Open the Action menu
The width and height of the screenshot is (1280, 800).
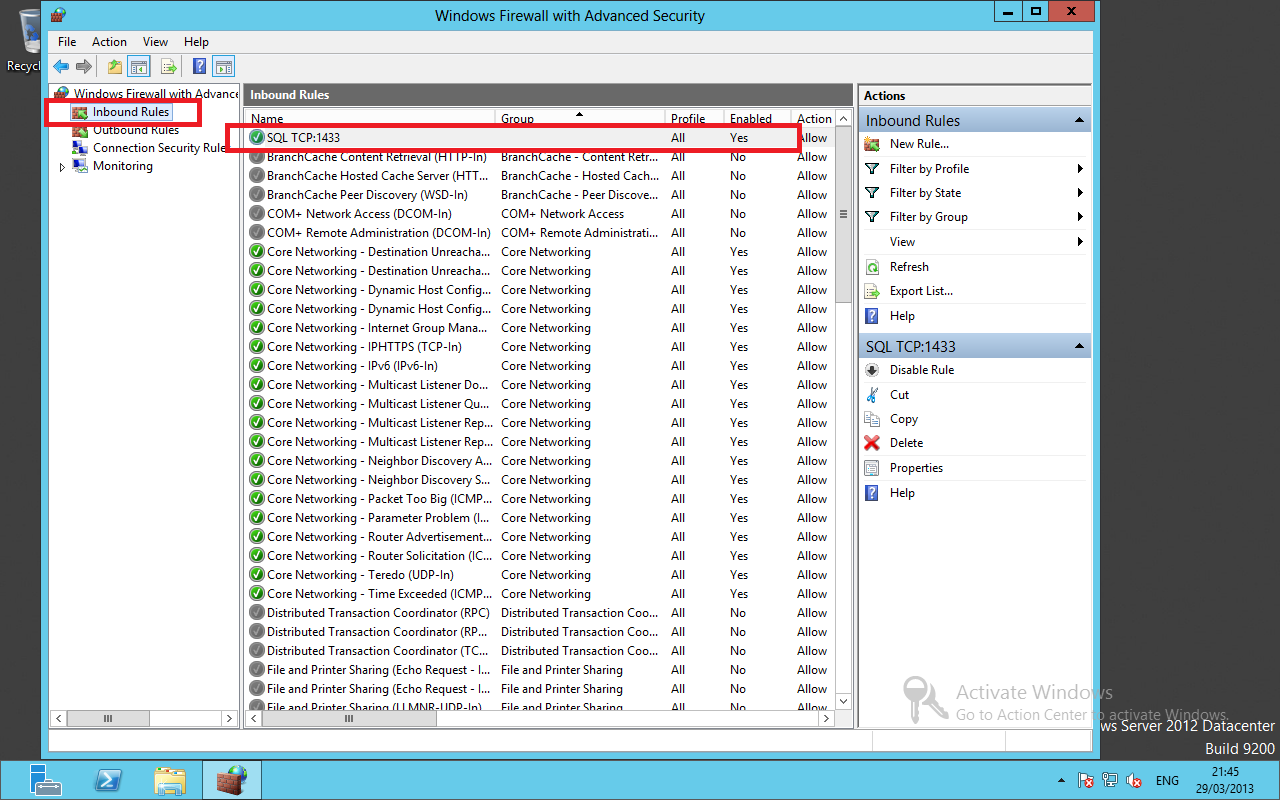[109, 42]
